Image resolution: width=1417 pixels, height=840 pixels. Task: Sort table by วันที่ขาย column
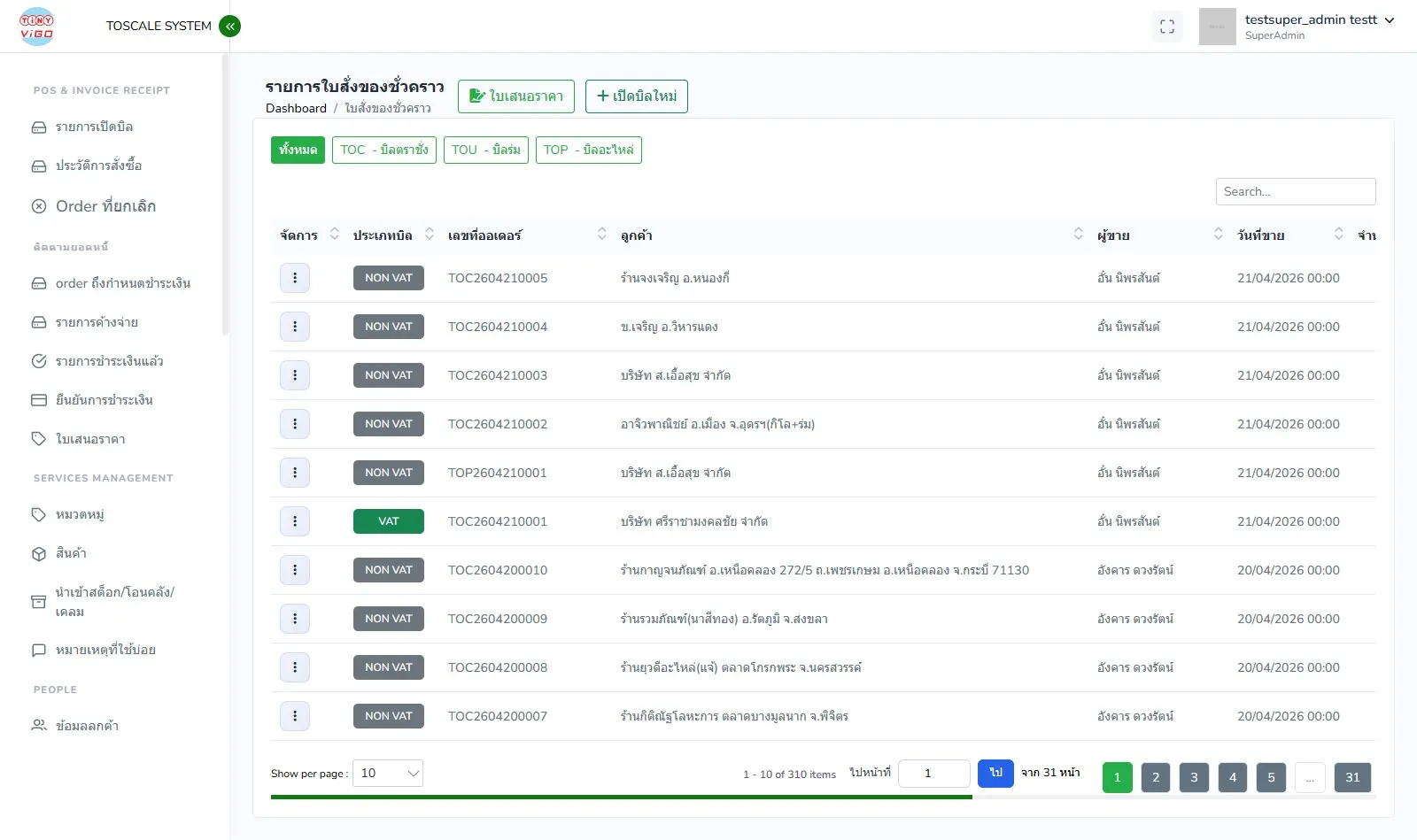(x=1338, y=235)
